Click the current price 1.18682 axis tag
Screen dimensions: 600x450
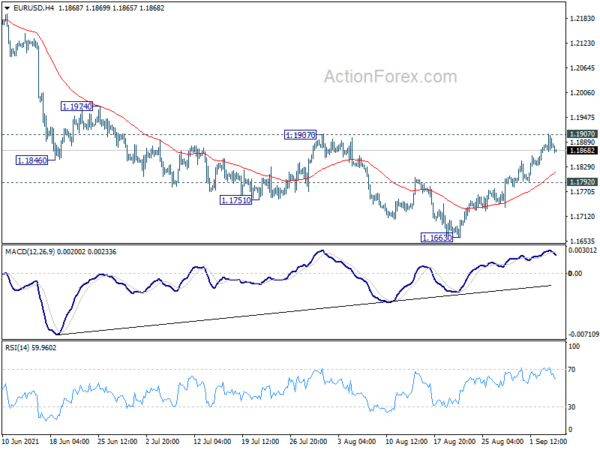pos(582,150)
